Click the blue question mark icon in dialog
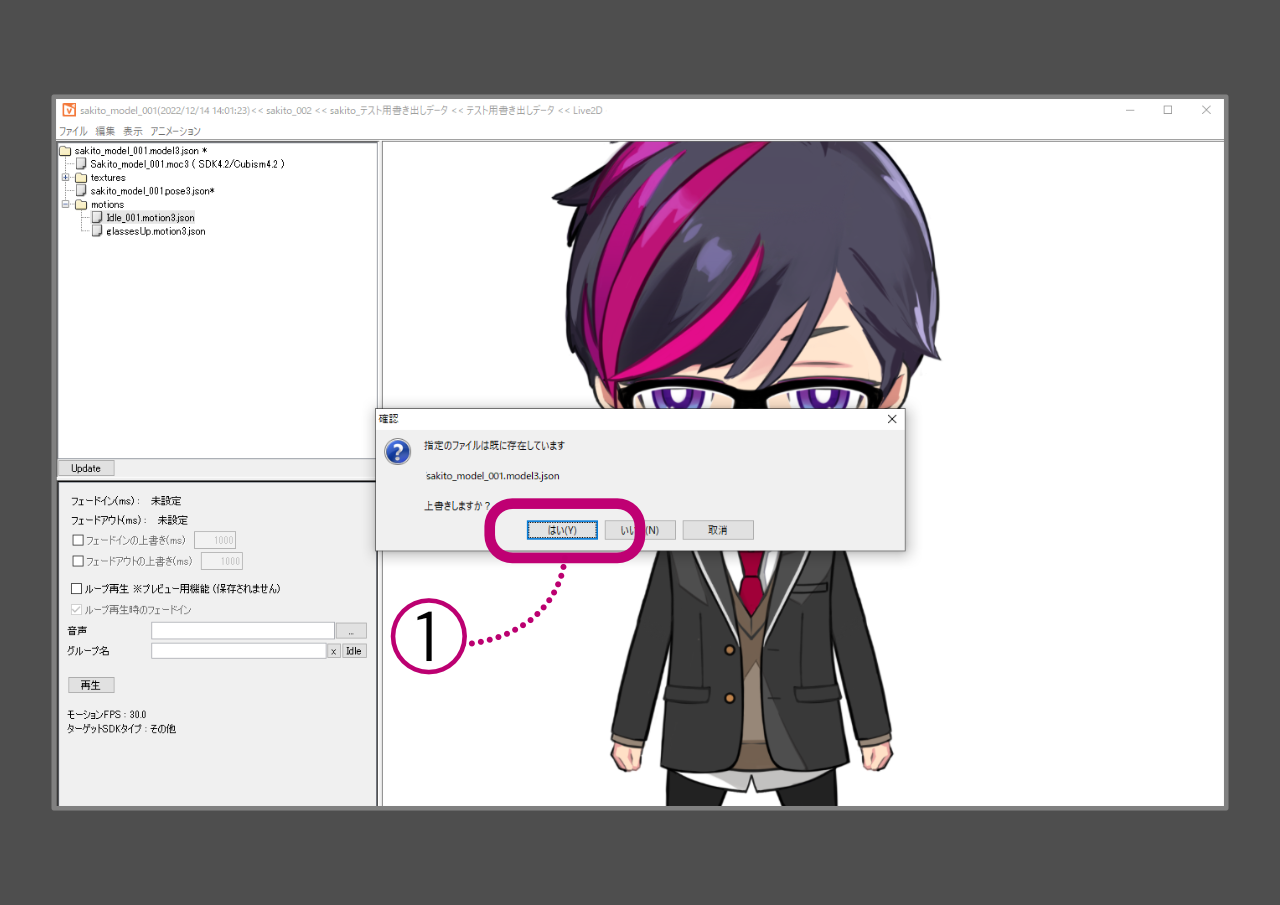Screen dimensions: 1280x905 click(398, 451)
